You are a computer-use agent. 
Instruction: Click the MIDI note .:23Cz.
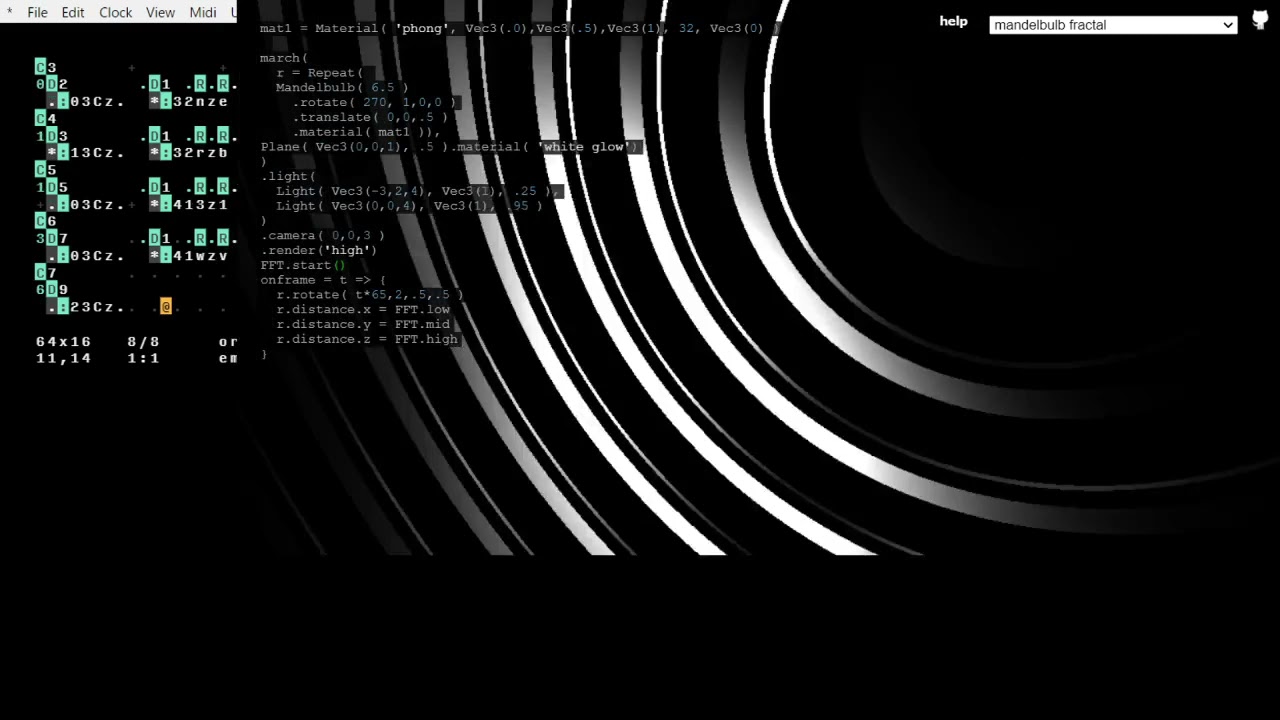86,307
